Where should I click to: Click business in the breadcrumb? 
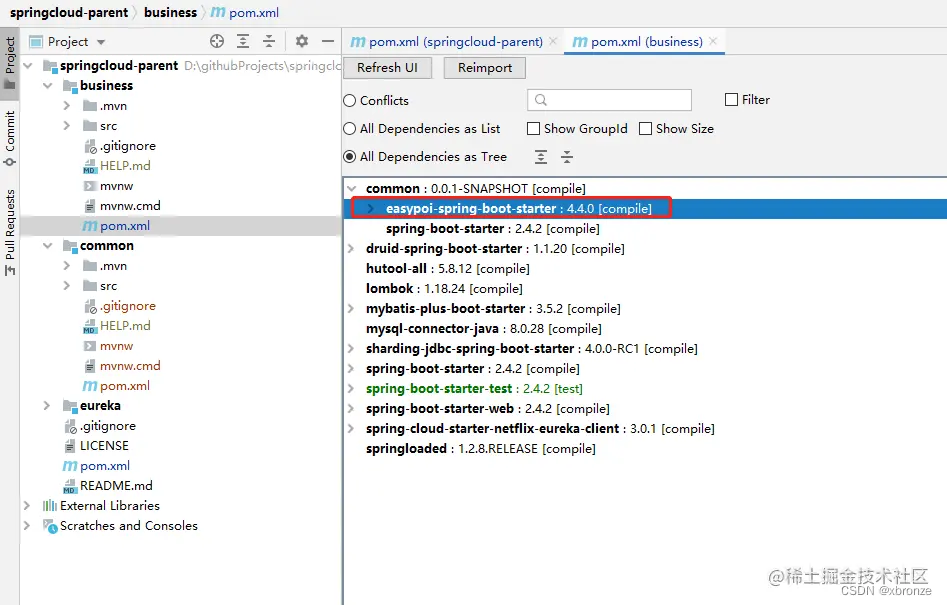pos(170,12)
